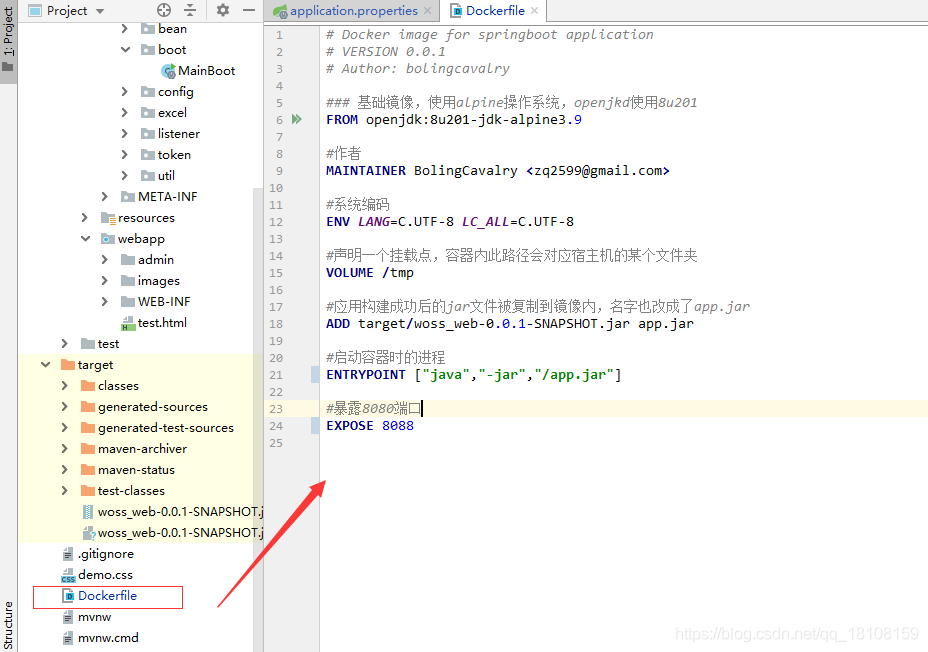Expand the excel folder

(x=124, y=112)
